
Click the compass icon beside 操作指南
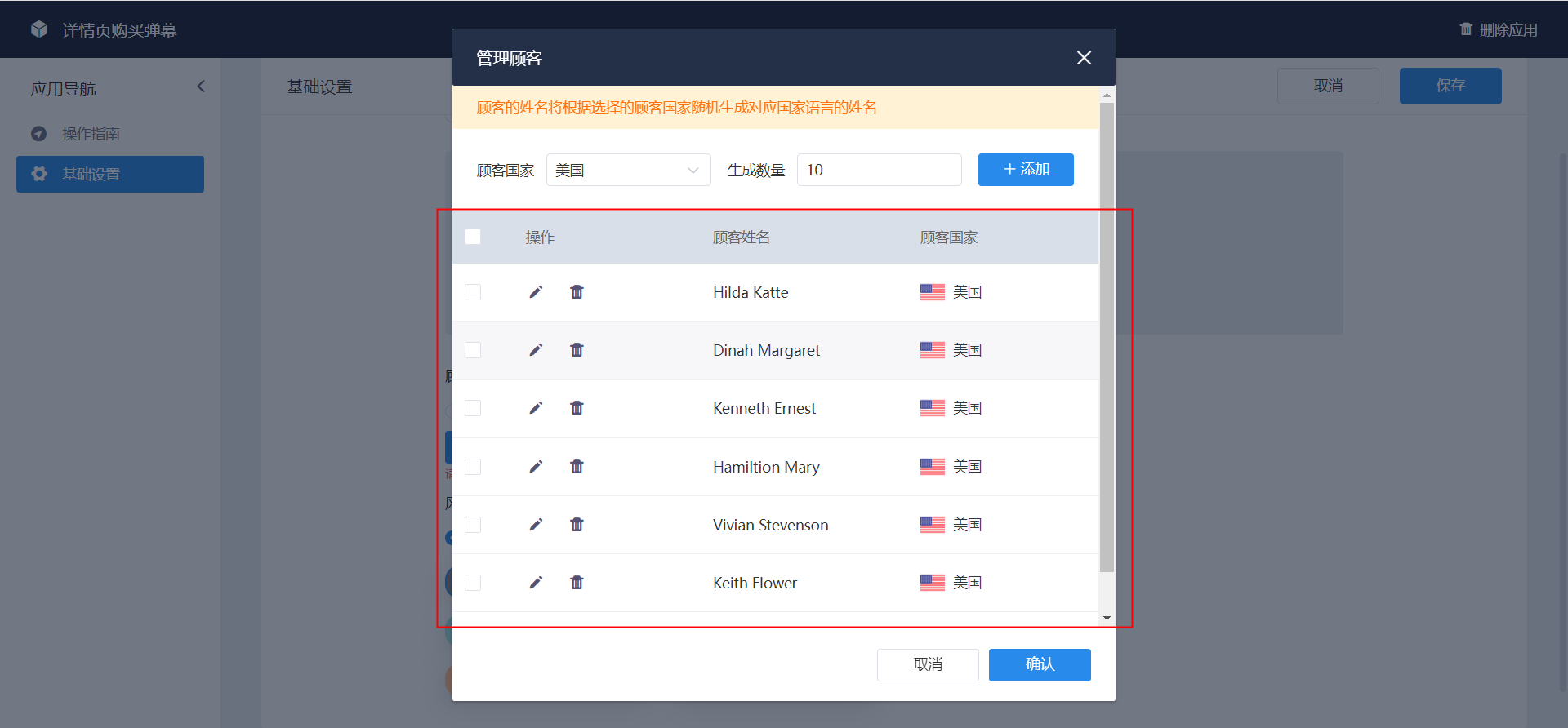[38, 133]
